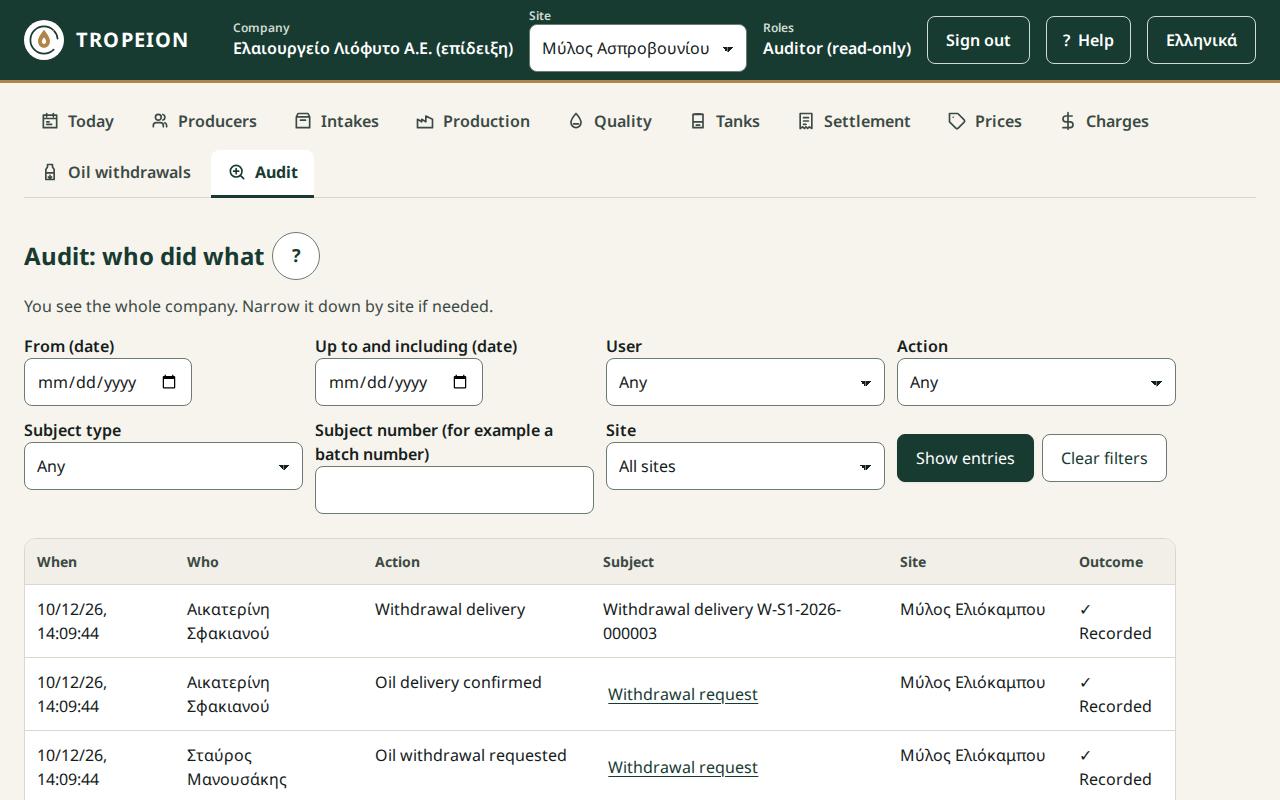Expand the Subject type dropdown

click(x=163, y=466)
